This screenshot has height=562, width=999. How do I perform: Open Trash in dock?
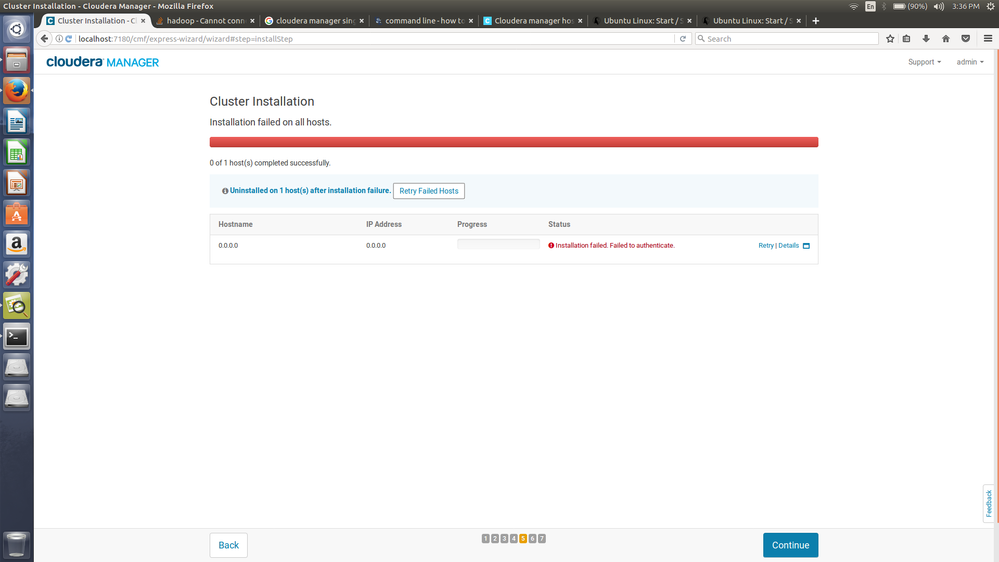click(17, 545)
